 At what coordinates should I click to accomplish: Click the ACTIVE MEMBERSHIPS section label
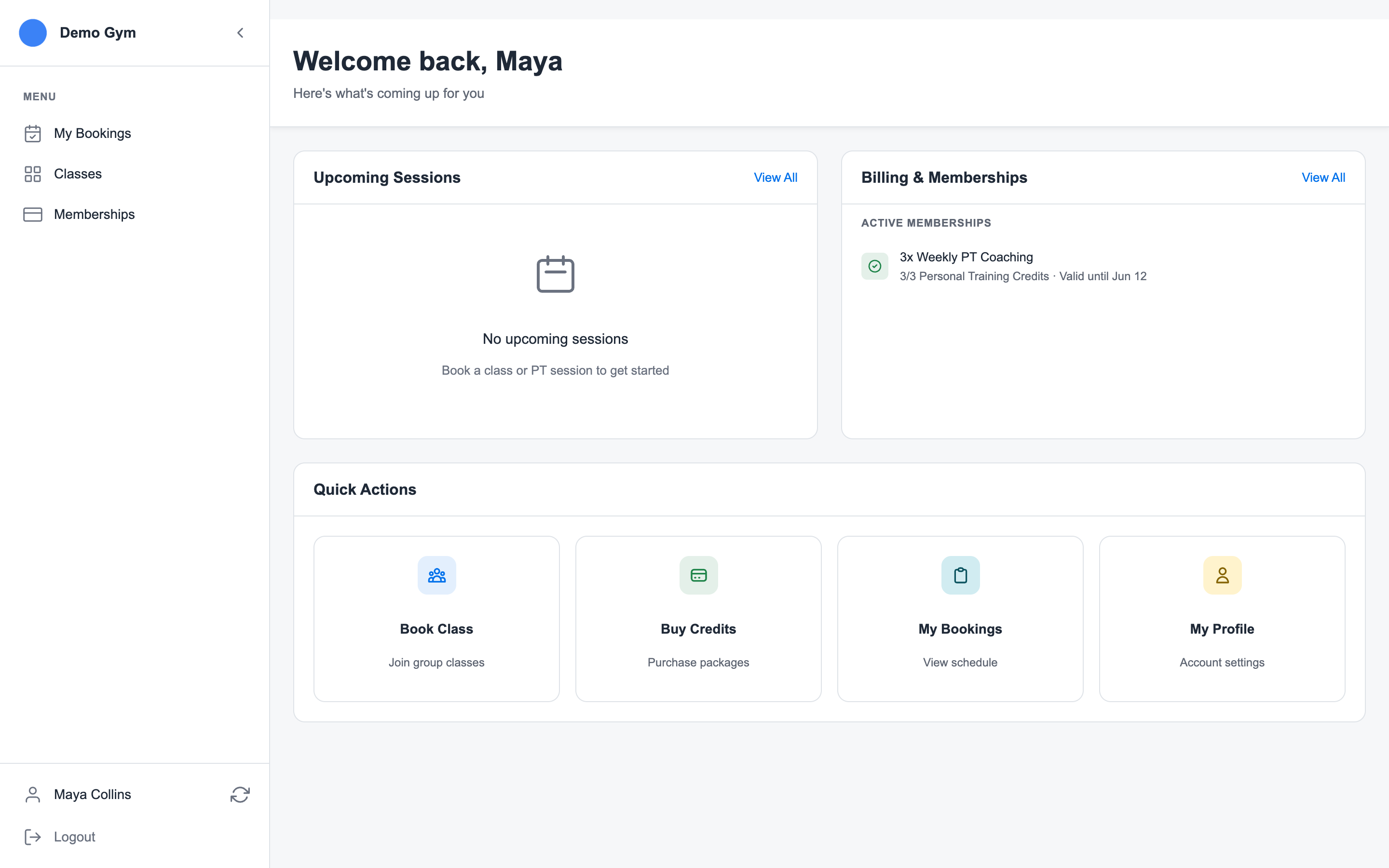click(x=926, y=223)
